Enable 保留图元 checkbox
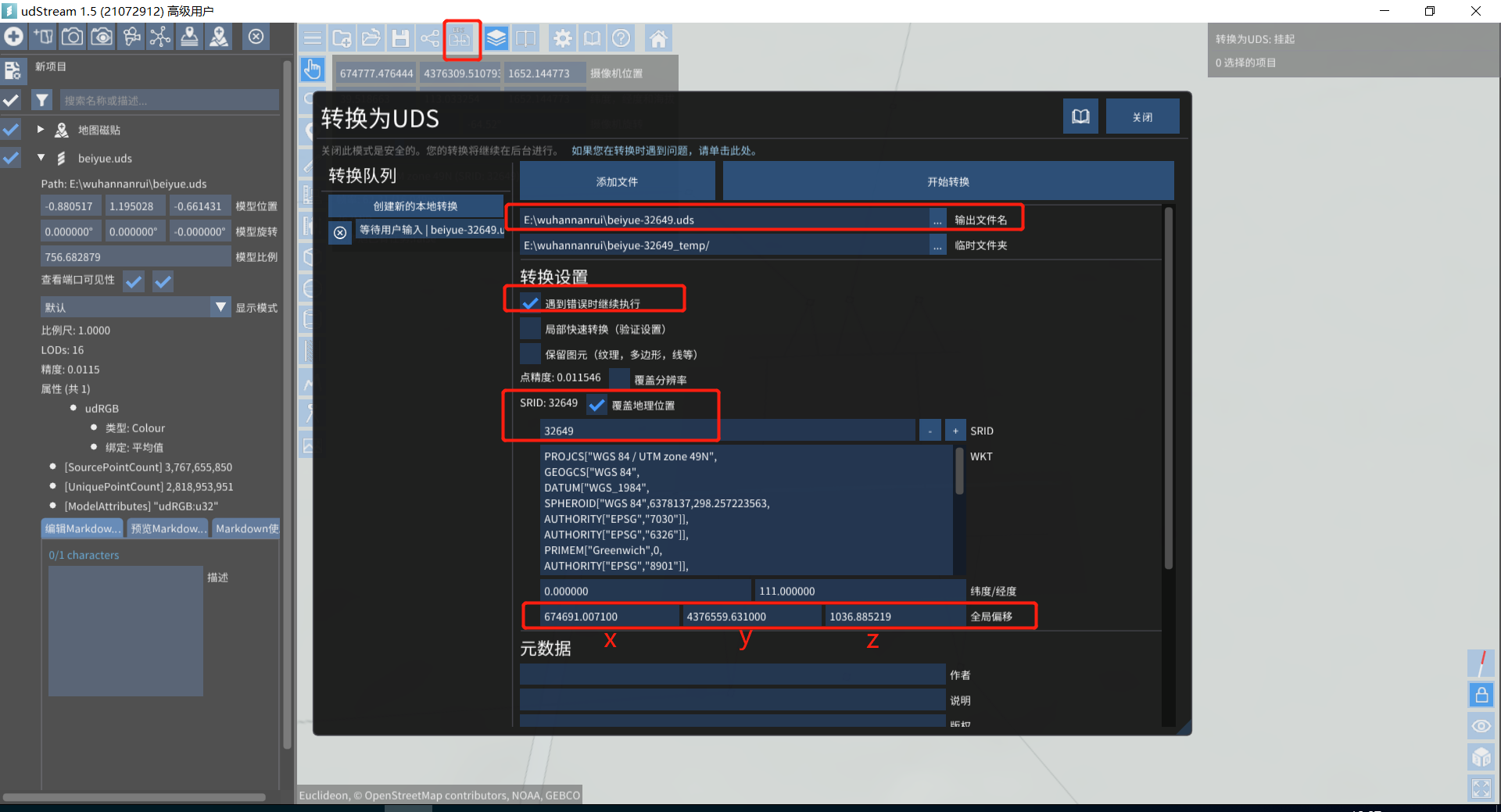Image resolution: width=1501 pixels, height=812 pixels. tap(530, 354)
